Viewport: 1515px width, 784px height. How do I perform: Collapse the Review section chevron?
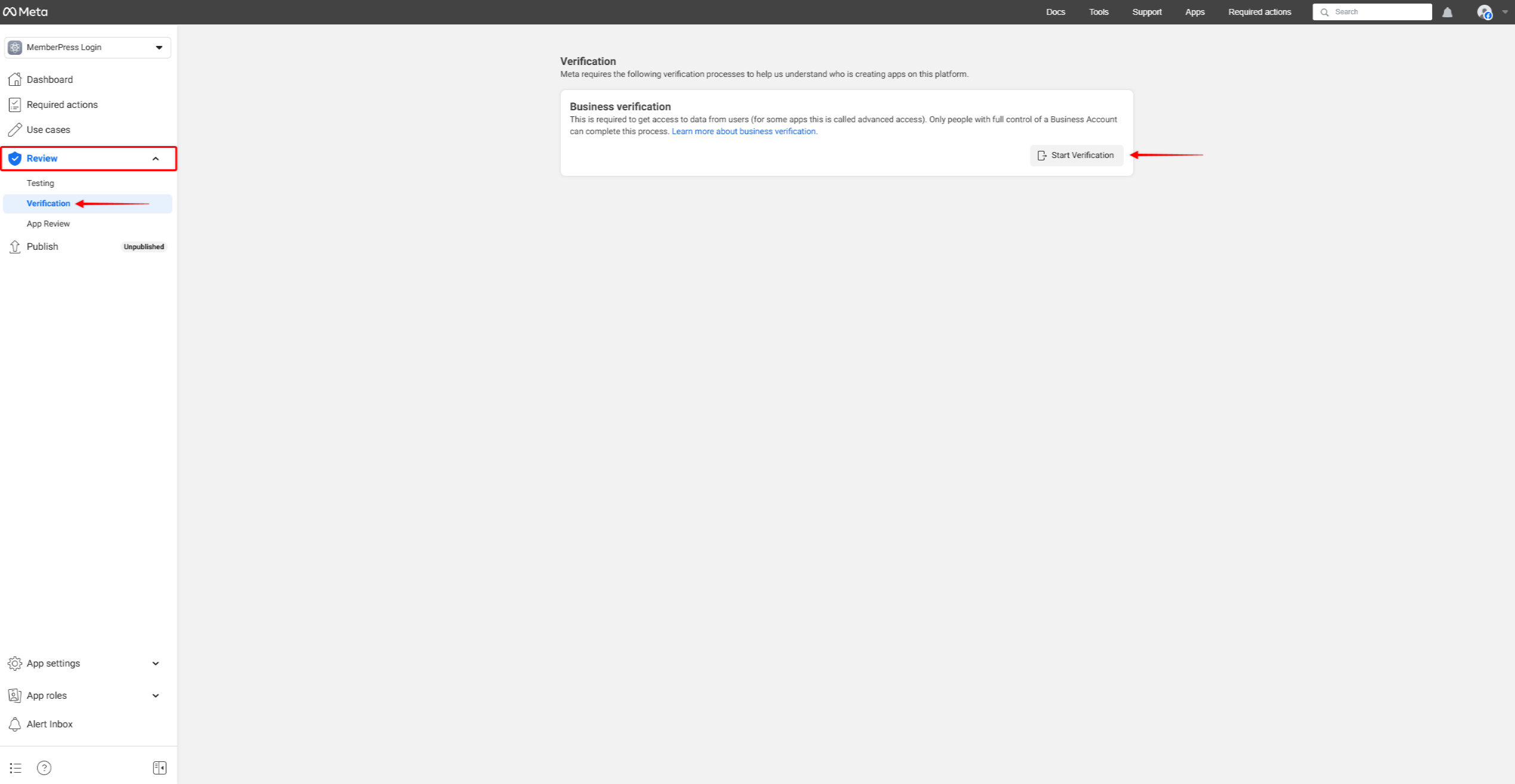click(x=156, y=159)
